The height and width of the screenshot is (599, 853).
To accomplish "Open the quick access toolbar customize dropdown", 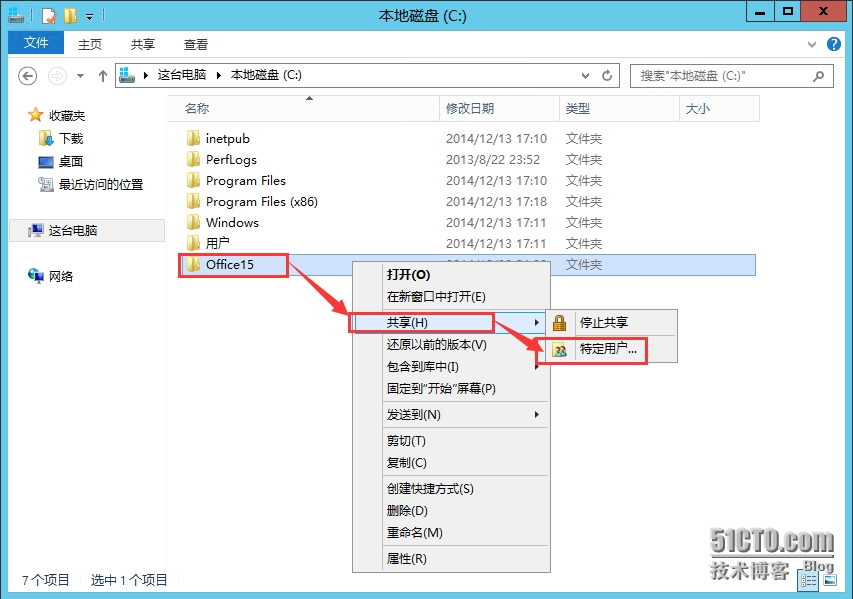I will [x=89, y=17].
